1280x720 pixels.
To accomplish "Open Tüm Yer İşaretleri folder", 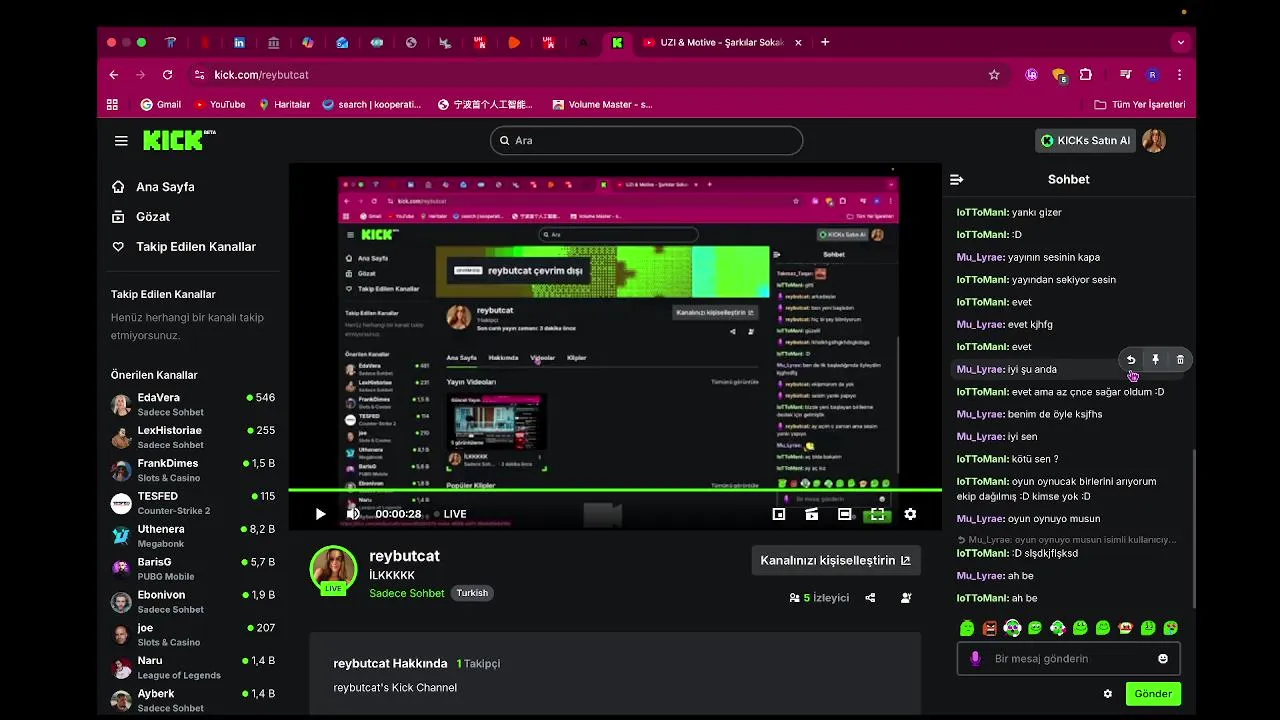I will 1140,104.
